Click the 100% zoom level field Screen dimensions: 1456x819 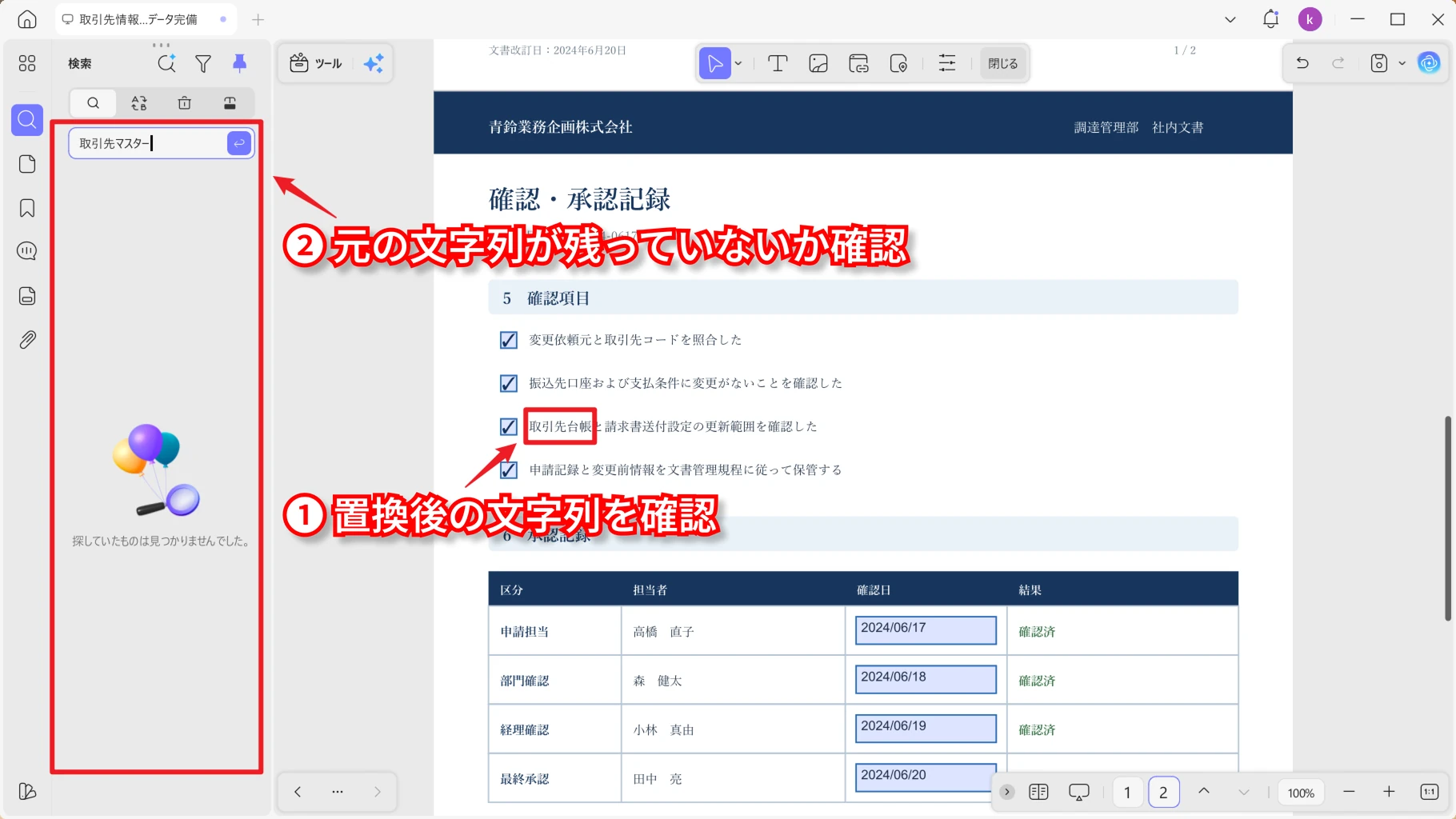(1301, 792)
